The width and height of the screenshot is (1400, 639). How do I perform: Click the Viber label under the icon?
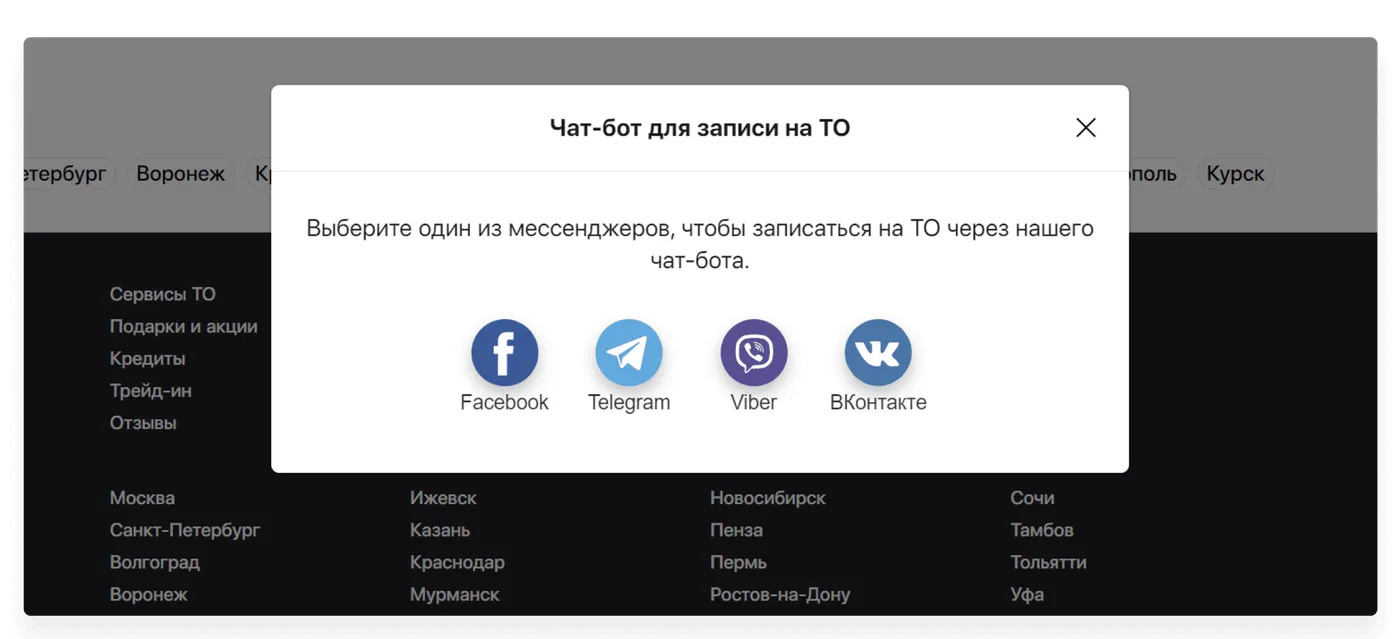[754, 402]
